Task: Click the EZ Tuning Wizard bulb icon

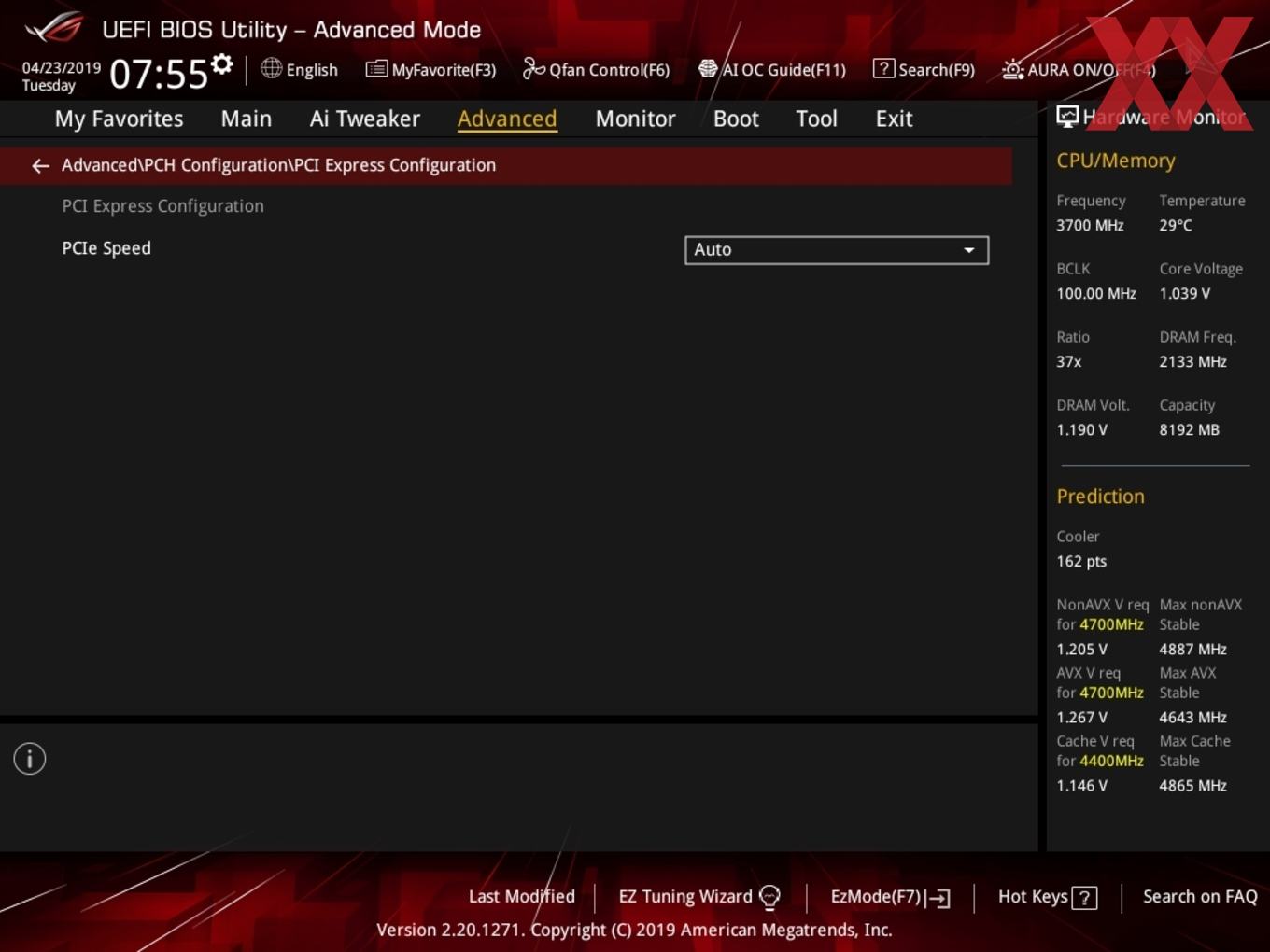Action: (x=769, y=897)
